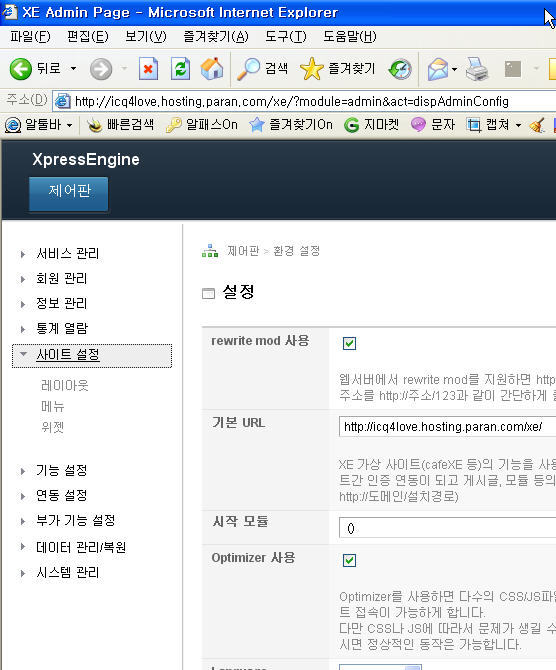556x670 pixels.
Task: Click the gray Edit toolbar icon
Action: (512, 69)
